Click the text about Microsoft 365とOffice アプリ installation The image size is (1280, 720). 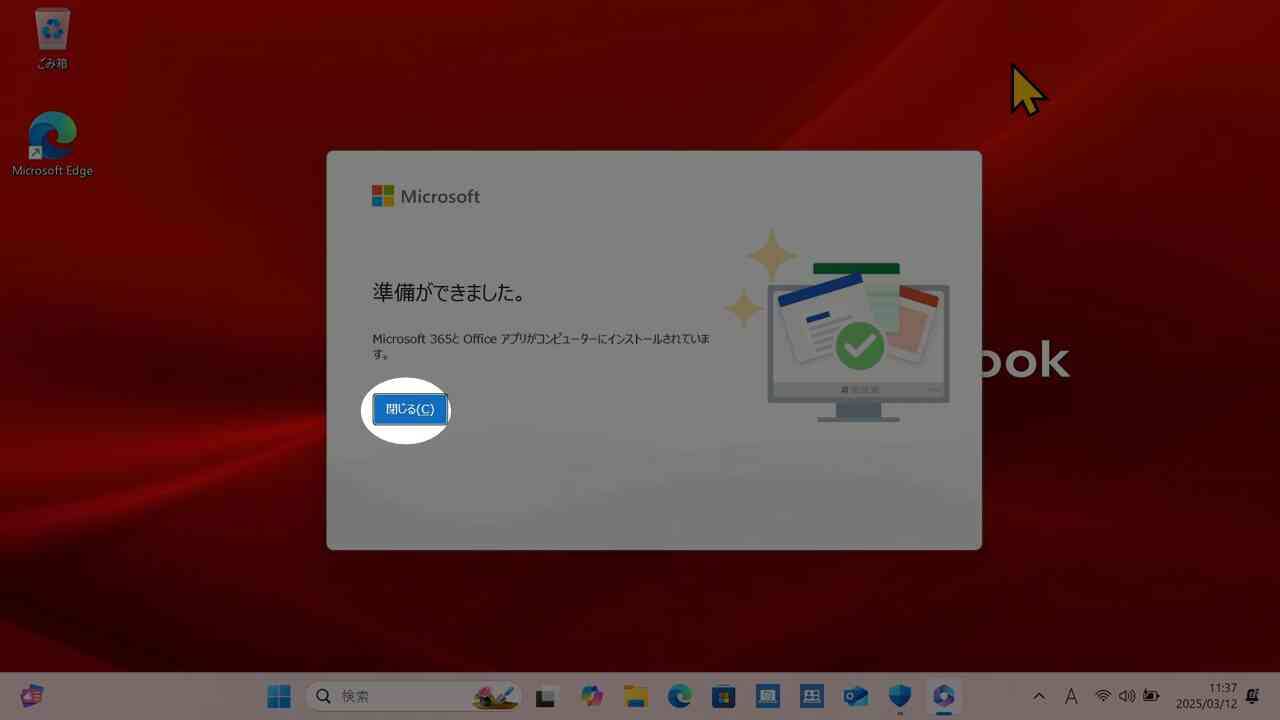tap(541, 346)
